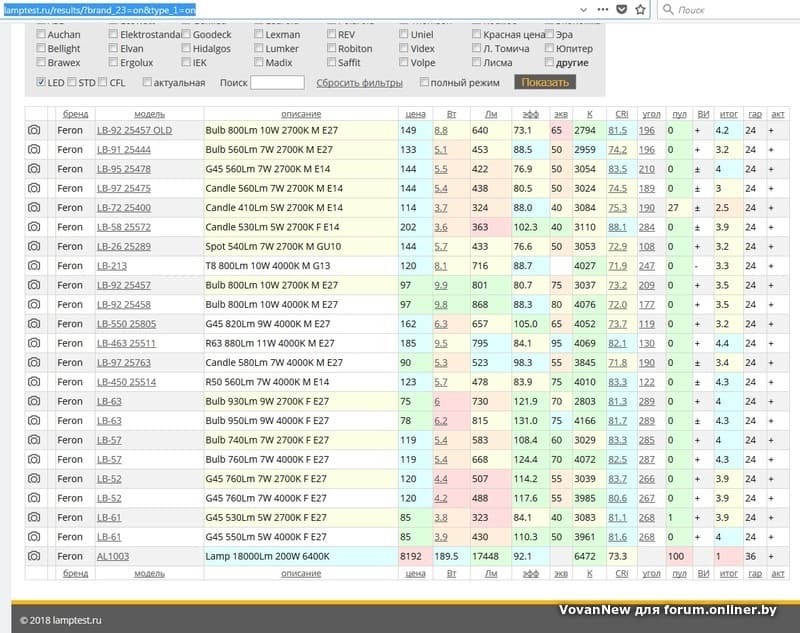
Task: Open photo of Feron LB-213 lamp
Action: point(34,266)
